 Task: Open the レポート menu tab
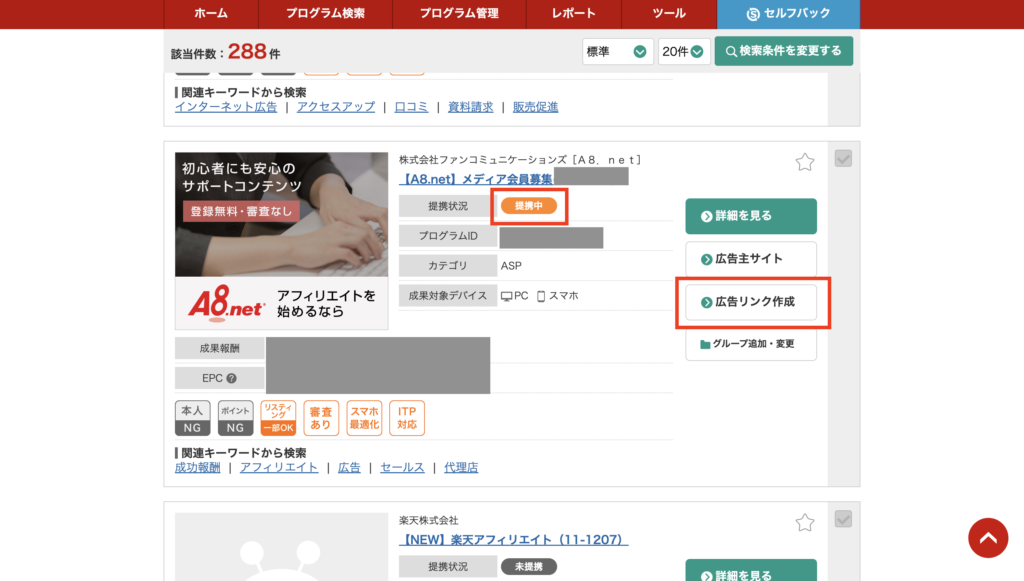[573, 14]
